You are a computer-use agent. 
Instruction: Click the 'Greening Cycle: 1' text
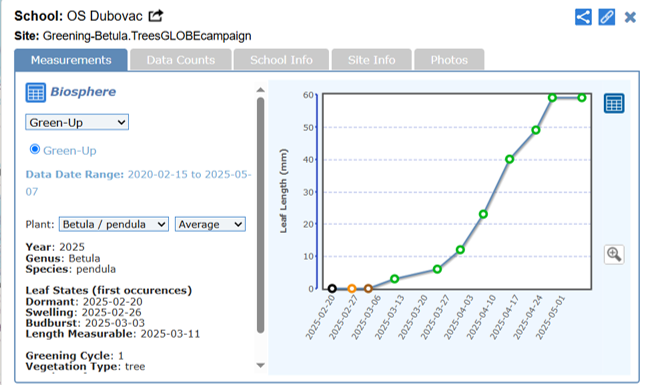(75, 355)
